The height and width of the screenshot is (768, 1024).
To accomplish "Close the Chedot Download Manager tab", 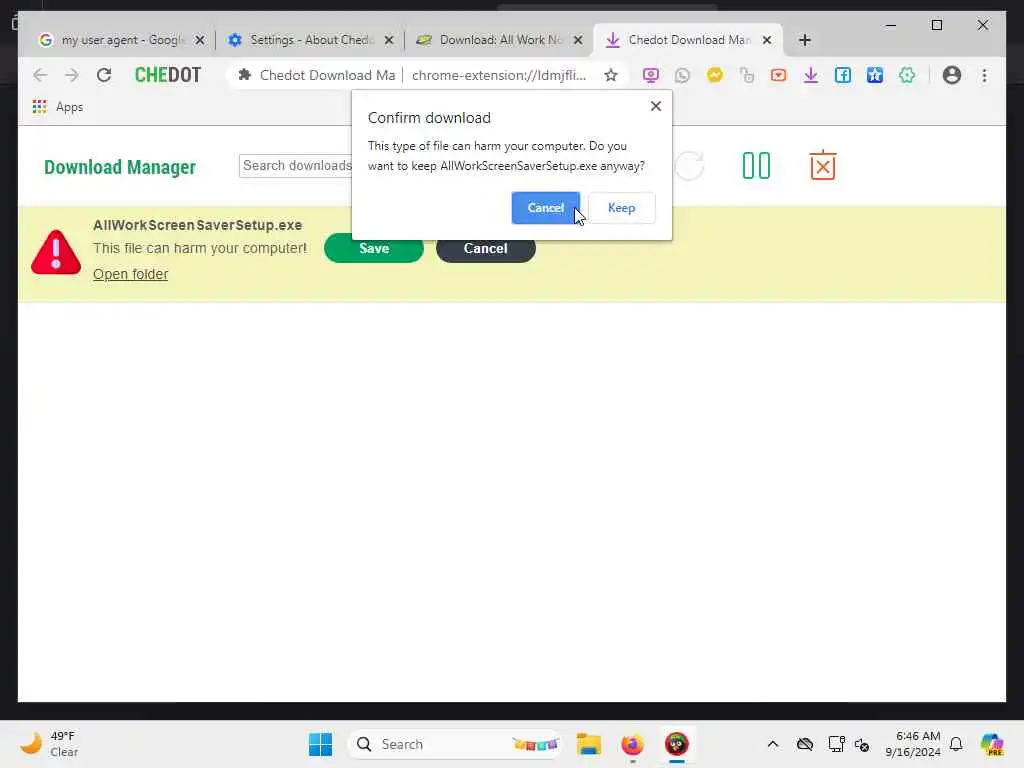I will pyautogui.click(x=767, y=40).
